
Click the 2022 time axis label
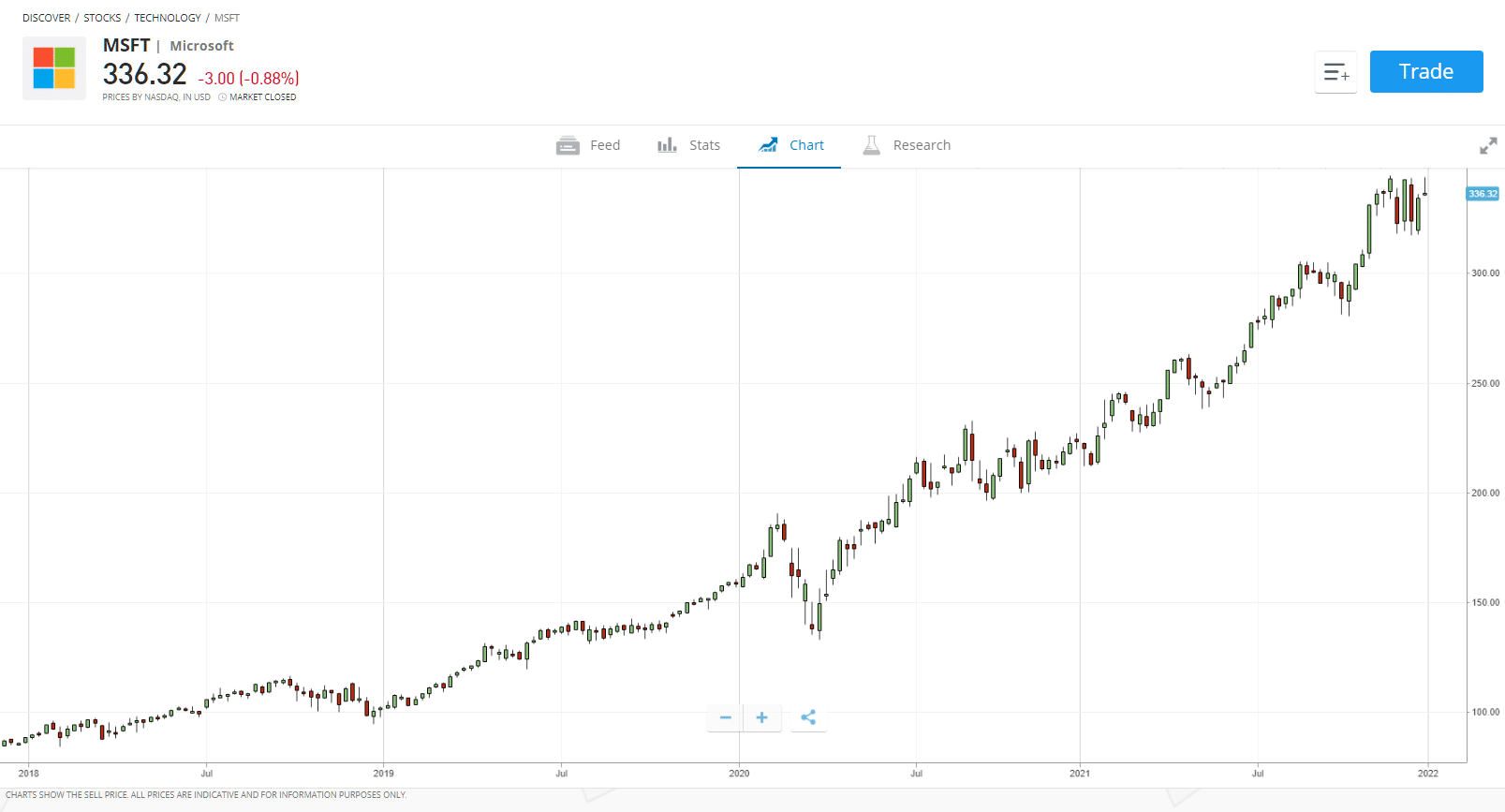[x=1428, y=774]
